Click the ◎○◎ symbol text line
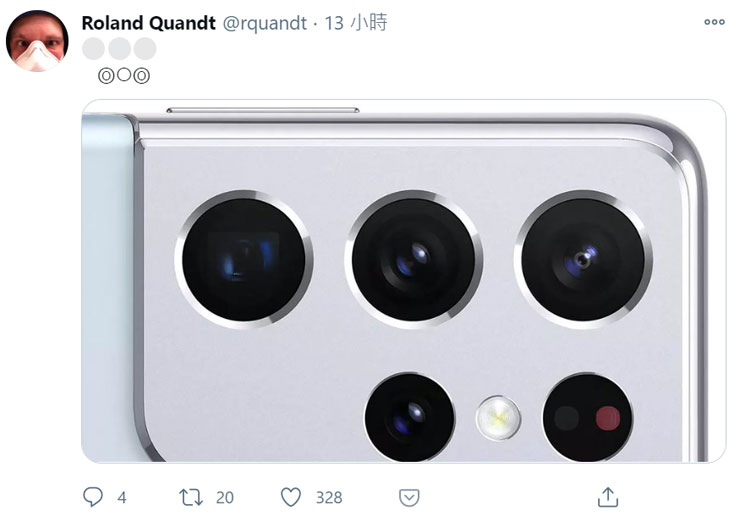Screen dimensions: 740x516 [124, 76]
